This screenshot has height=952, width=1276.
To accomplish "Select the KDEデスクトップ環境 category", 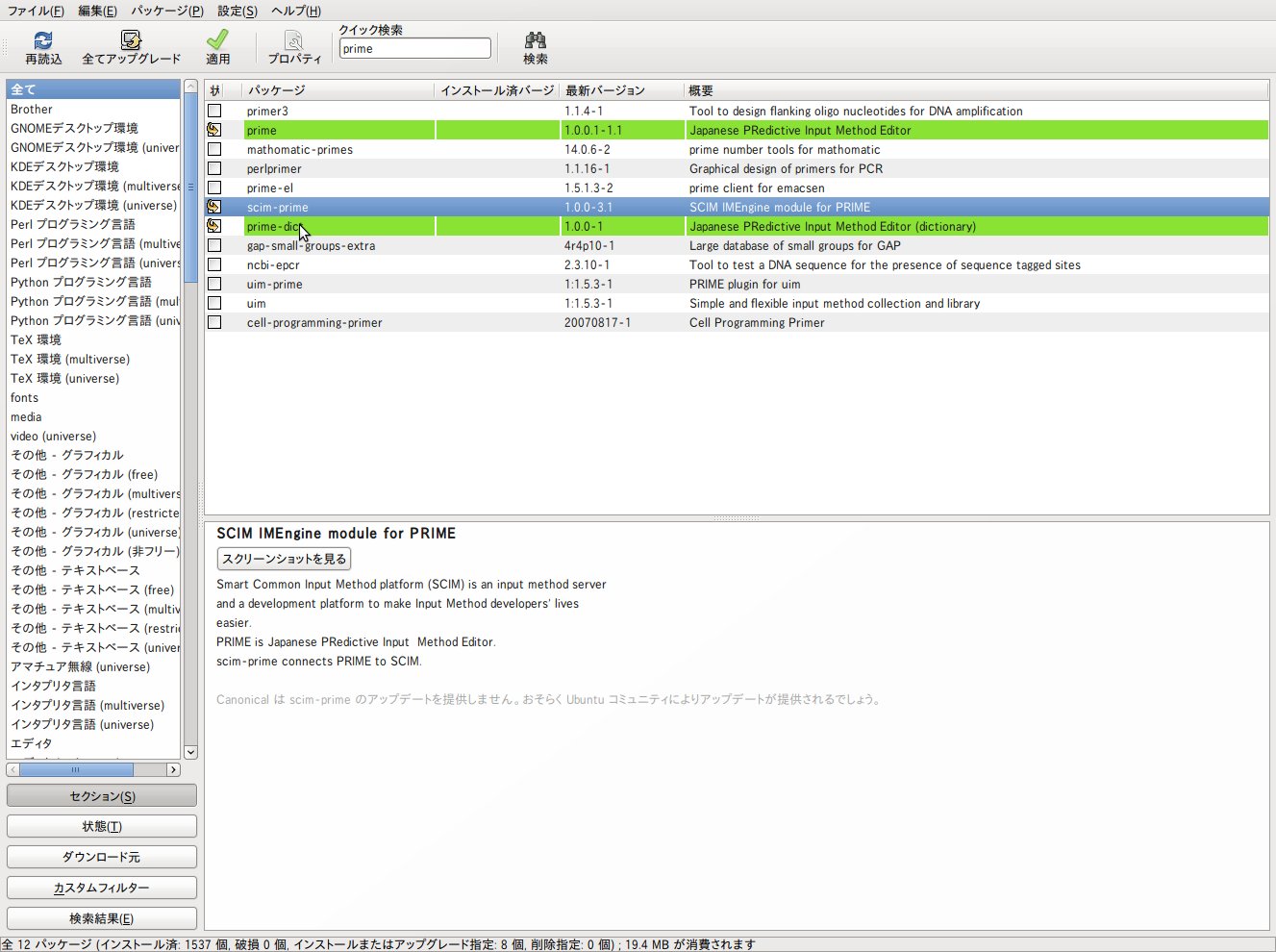I will 64,166.
